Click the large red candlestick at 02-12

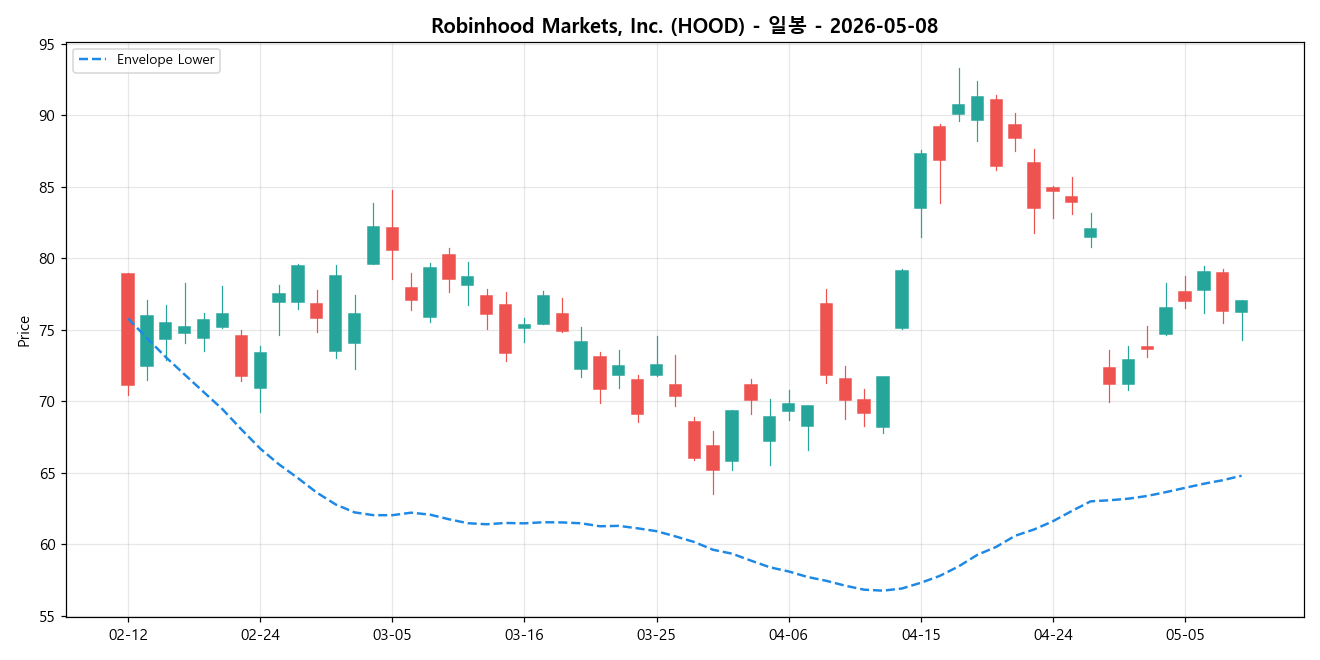(128, 329)
